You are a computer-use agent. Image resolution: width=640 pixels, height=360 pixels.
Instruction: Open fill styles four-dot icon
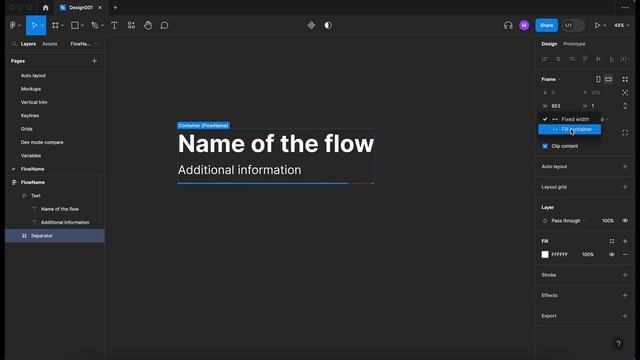coord(611,241)
